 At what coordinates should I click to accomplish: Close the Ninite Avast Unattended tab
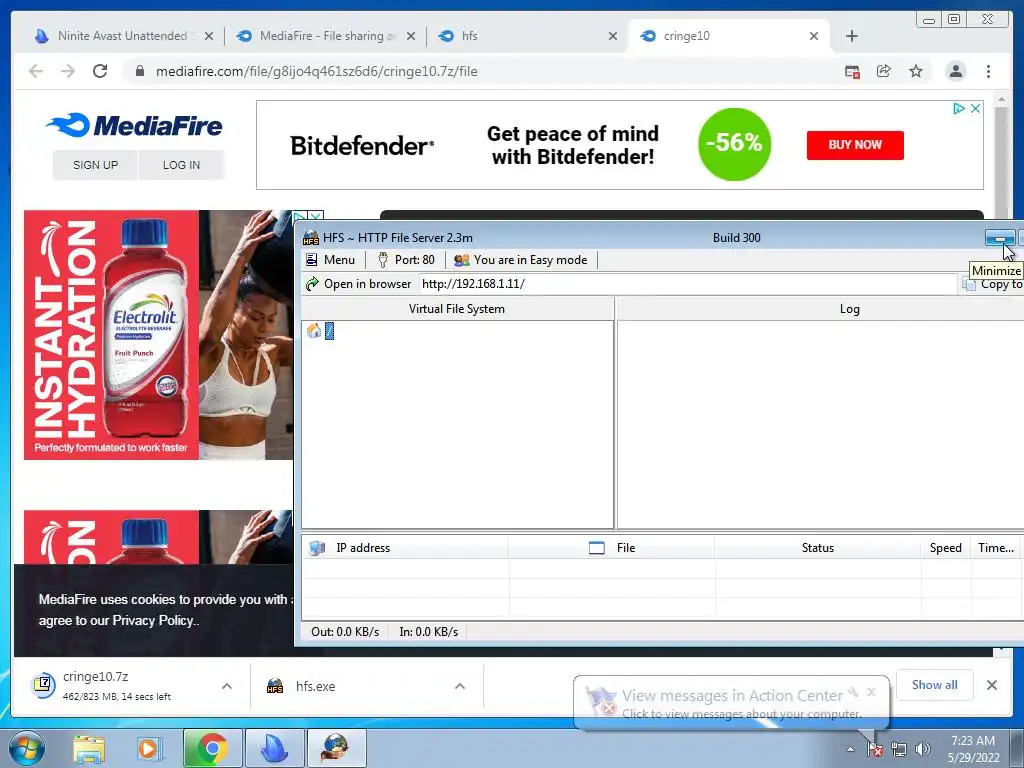click(209, 37)
